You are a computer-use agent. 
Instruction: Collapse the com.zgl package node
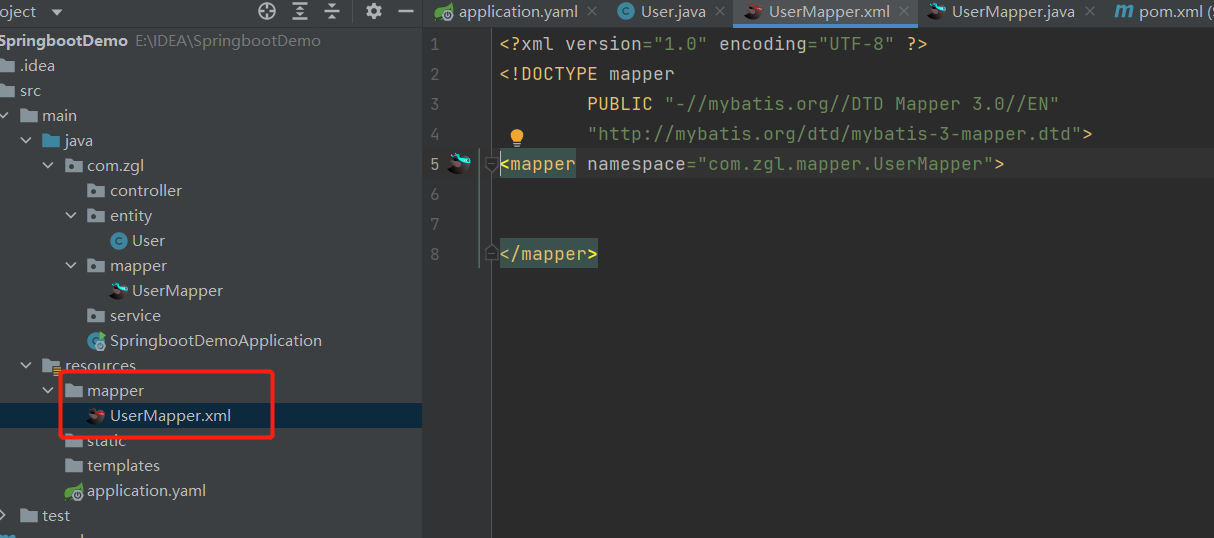coord(48,166)
